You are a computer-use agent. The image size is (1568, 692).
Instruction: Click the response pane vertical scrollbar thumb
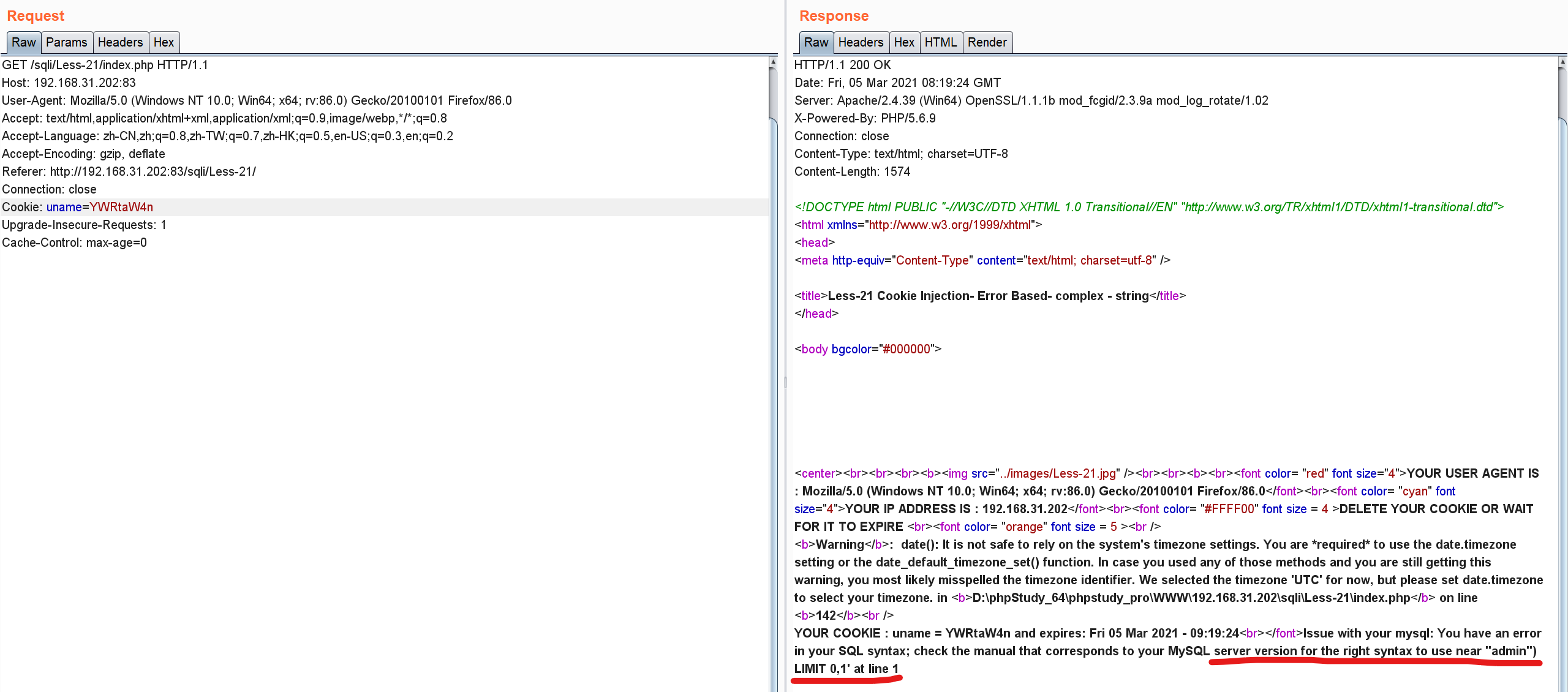pyautogui.click(x=1563, y=92)
